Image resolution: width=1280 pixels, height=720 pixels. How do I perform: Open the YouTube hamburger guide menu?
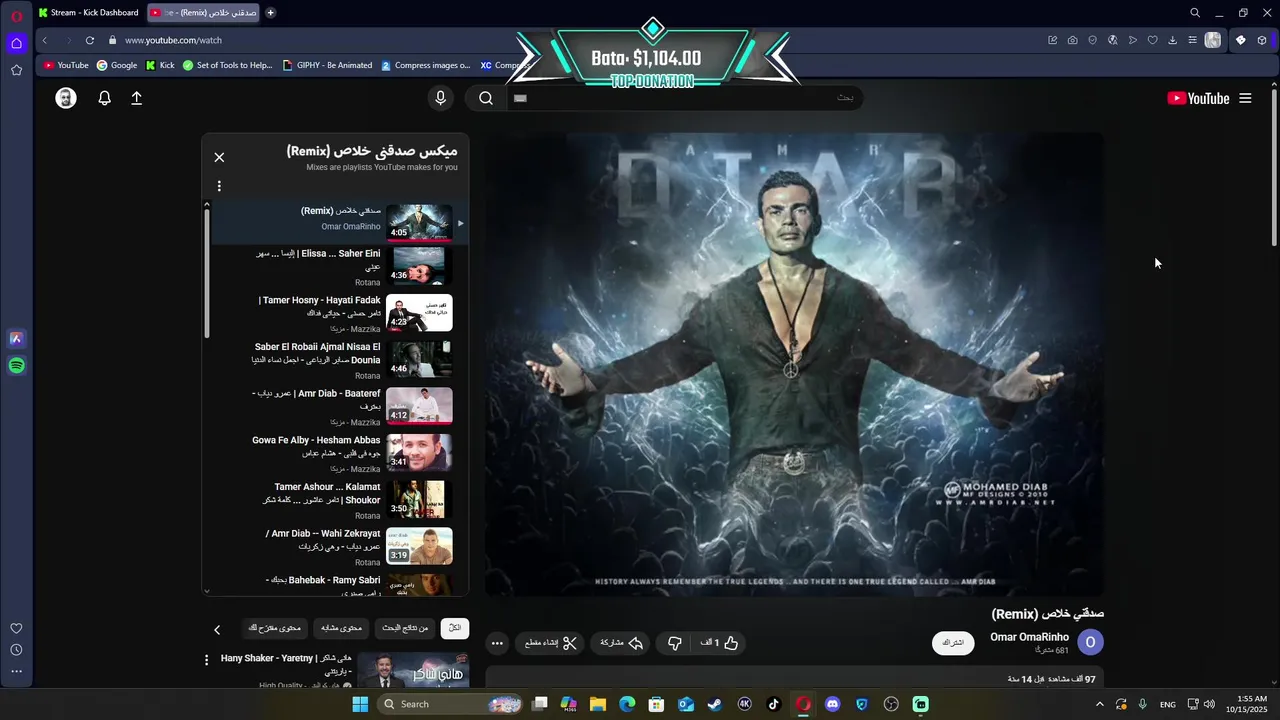point(1245,98)
